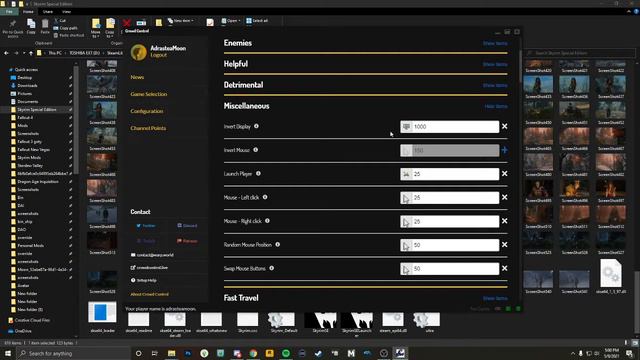Open New item dropdown in Explorer ribbon

click(x=180, y=21)
